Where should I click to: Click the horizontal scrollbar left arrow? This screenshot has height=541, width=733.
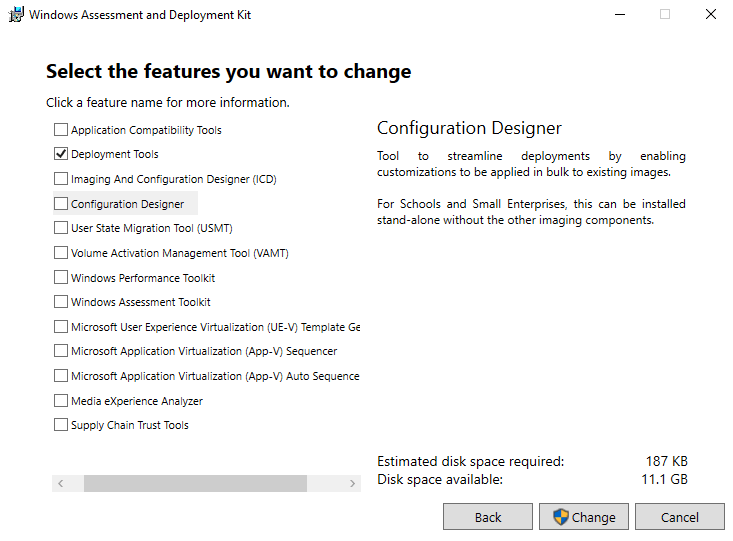click(61, 484)
